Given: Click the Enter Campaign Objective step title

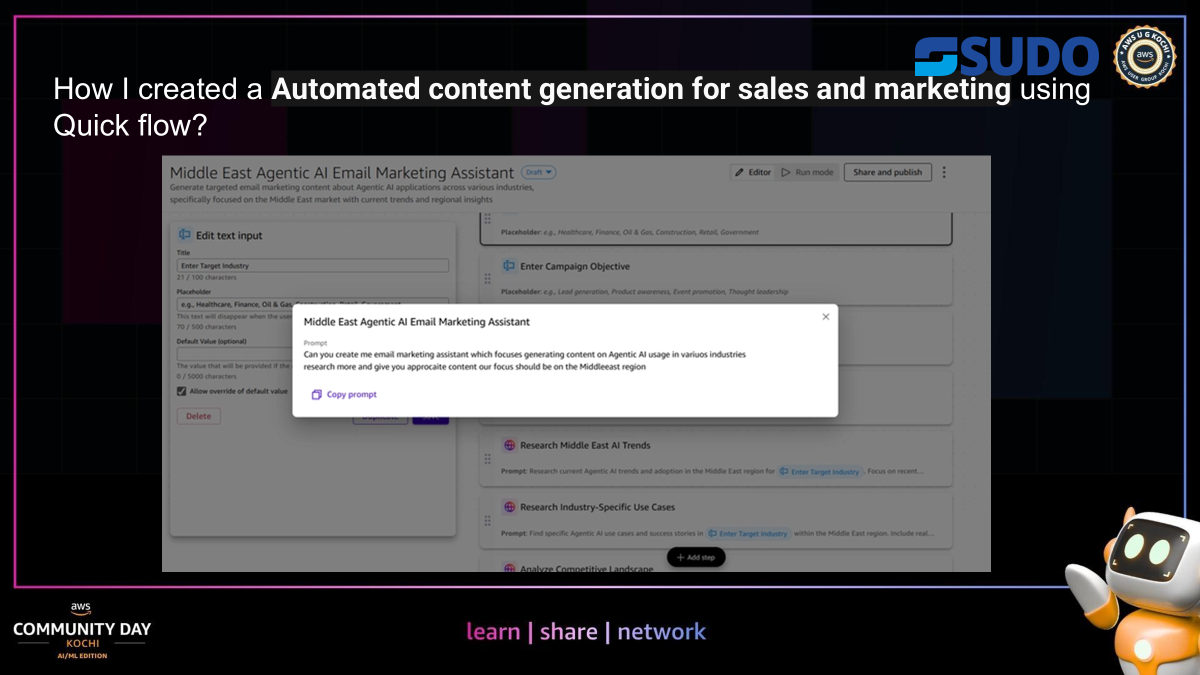Looking at the screenshot, I should (575, 266).
